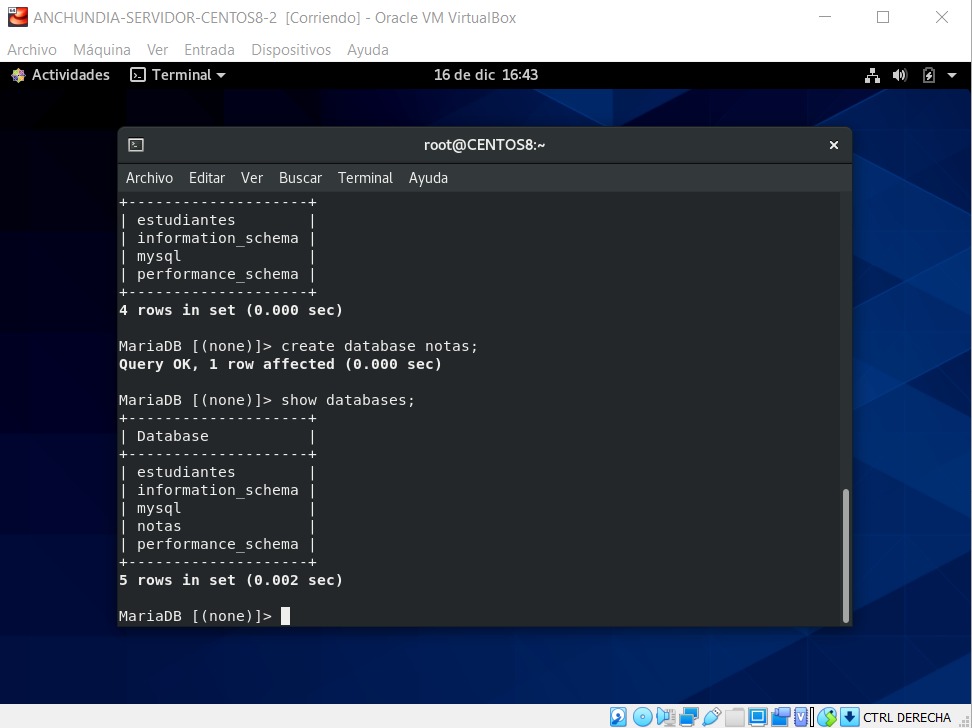Viewport: 972px width, 728px height.
Task: Open the network adapters icon in status bar
Action: pos(687,715)
